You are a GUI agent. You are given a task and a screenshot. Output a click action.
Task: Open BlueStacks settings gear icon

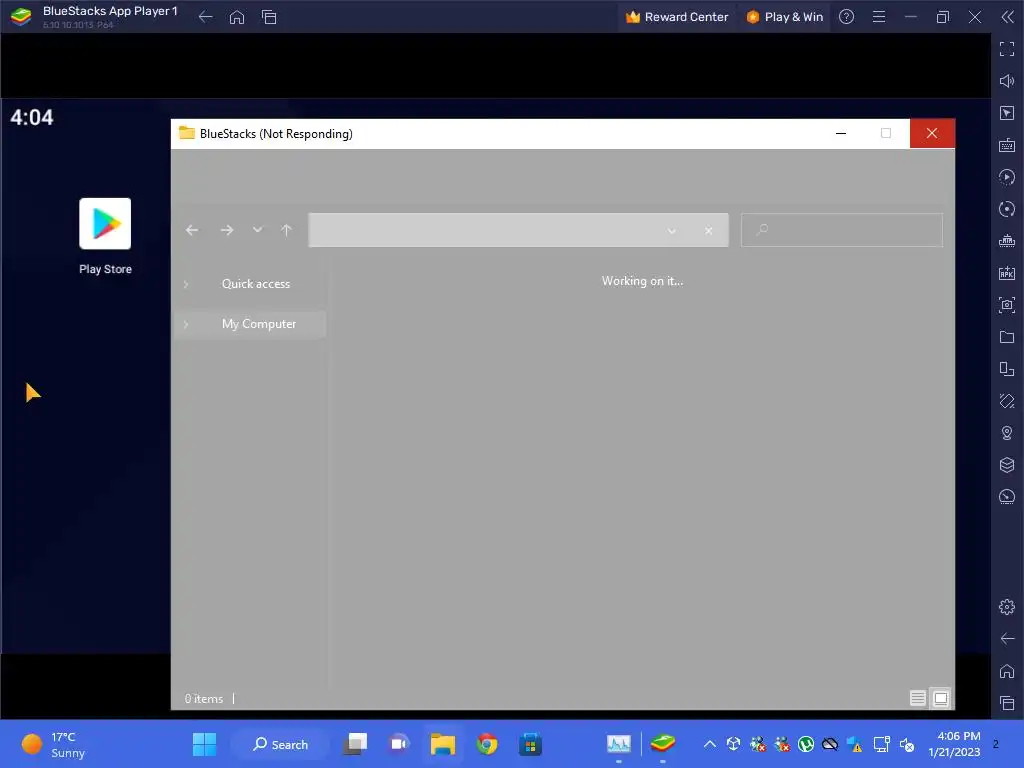1006,607
